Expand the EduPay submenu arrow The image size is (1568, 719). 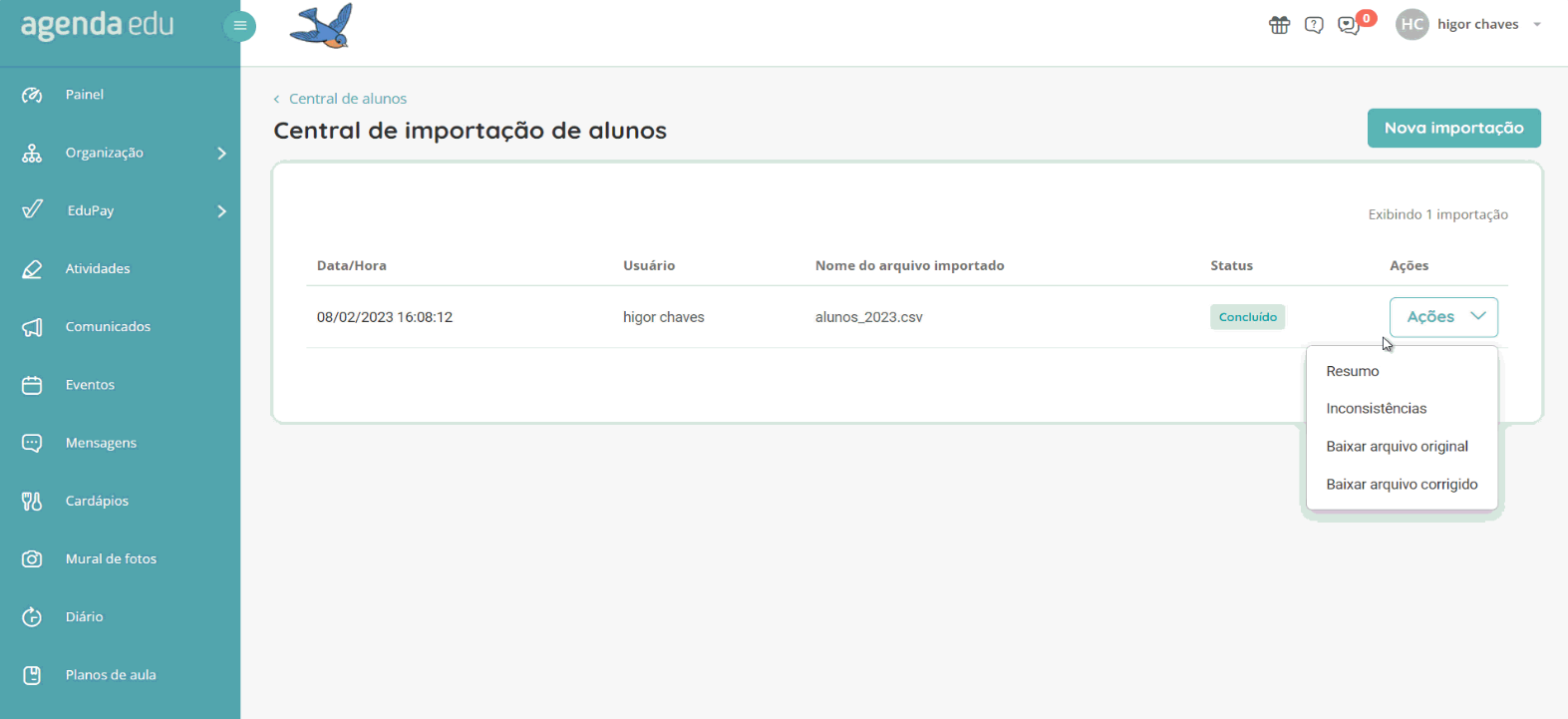(221, 211)
